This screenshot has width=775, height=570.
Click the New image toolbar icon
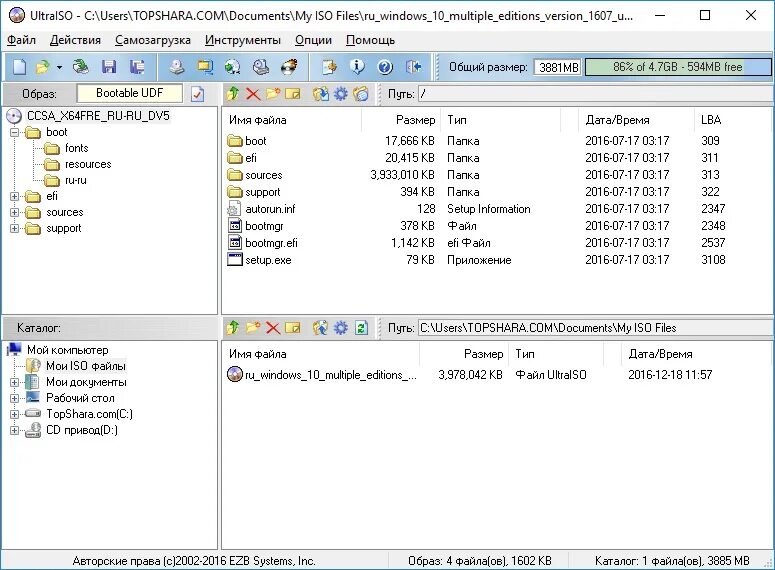tap(19, 67)
